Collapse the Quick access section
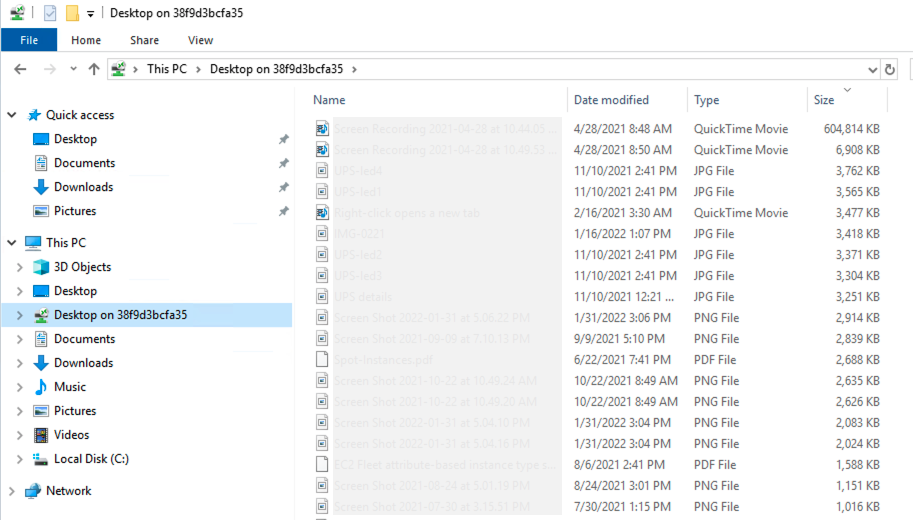The width and height of the screenshot is (913, 520). pyautogui.click(x=12, y=115)
